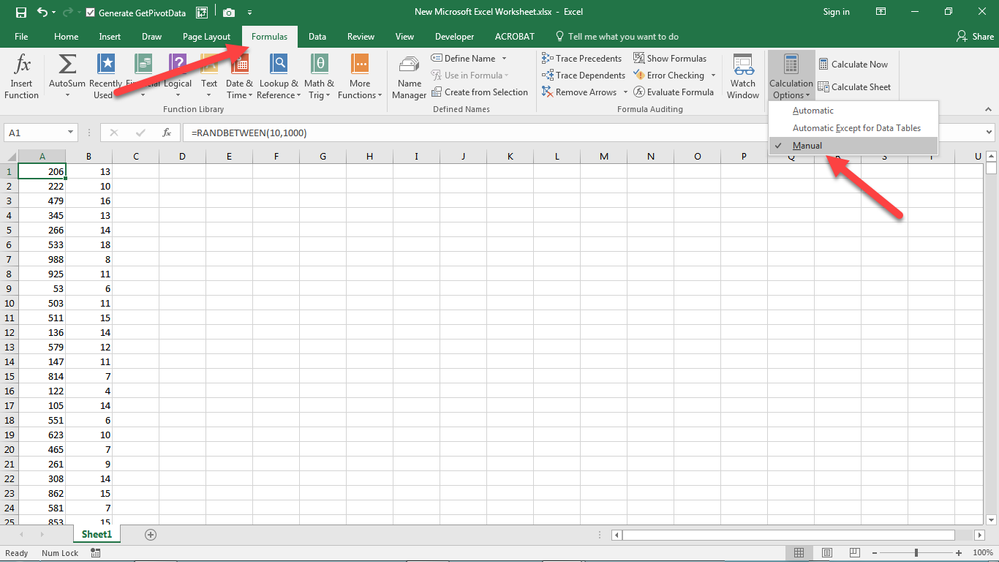Image resolution: width=999 pixels, height=562 pixels.
Task: Open Error Checking dropdown arrow
Action: [x=713, y=75]
